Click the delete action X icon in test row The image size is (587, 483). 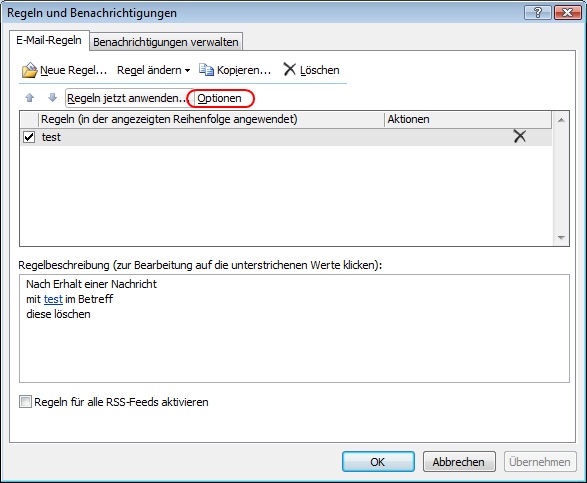tap(520, 136)
